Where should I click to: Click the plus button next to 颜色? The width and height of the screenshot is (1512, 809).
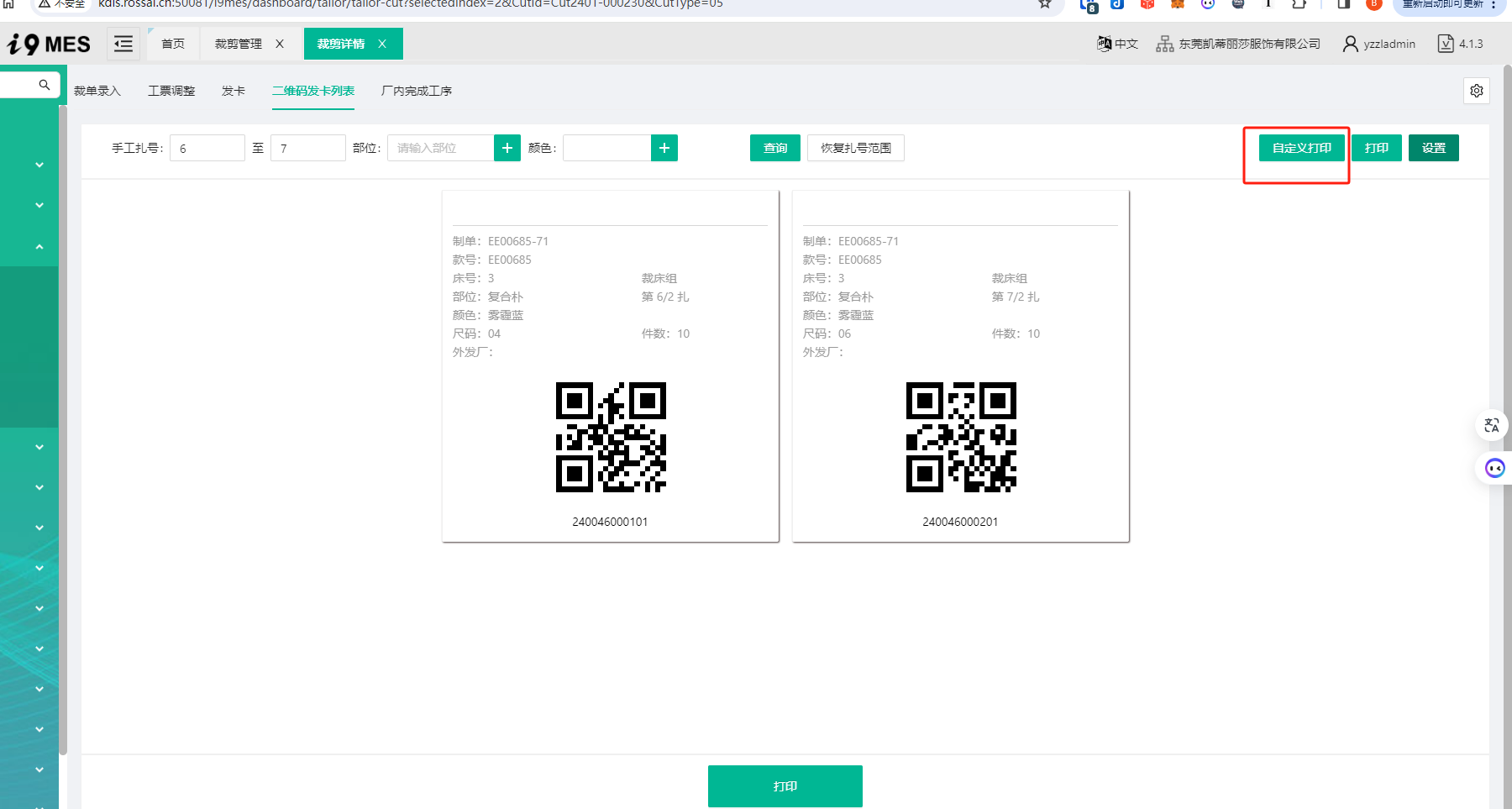point(664,148)
